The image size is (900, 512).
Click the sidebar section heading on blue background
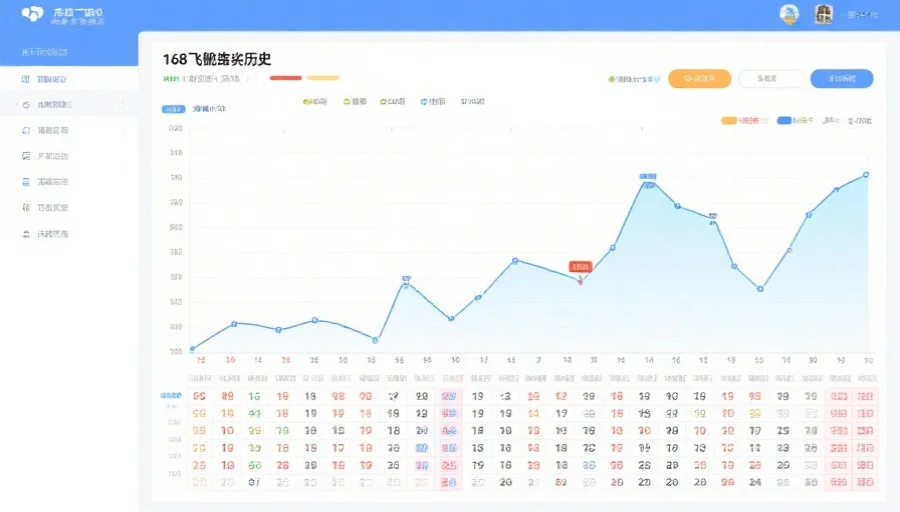pyautogui.click(x=45, y=52)
